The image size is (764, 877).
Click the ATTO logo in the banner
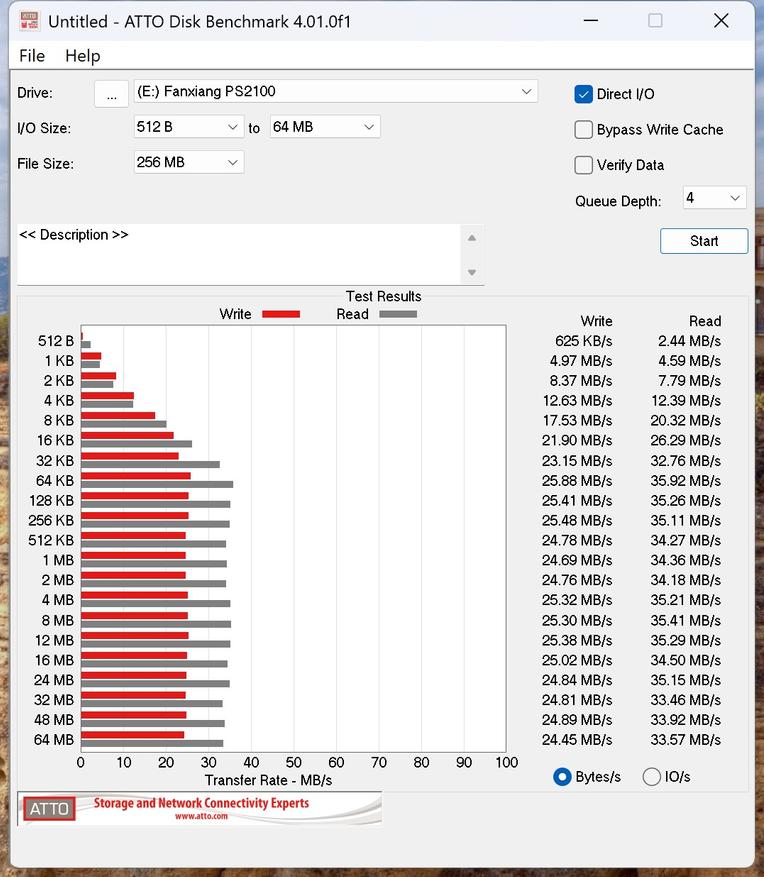[x=49, y=809]
